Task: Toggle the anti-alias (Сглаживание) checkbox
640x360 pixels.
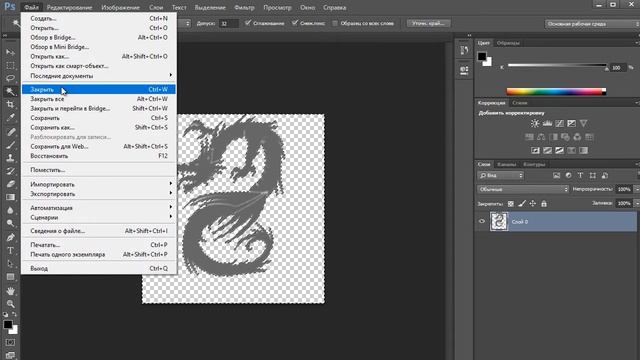Action: pos(248,23)
